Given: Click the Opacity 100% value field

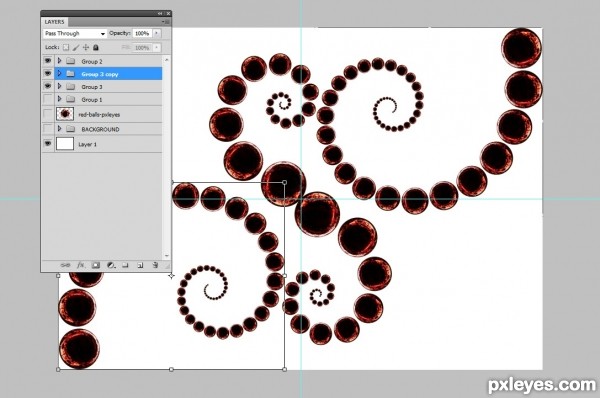Looking at the screenshot, I should [x=142, y=33].
